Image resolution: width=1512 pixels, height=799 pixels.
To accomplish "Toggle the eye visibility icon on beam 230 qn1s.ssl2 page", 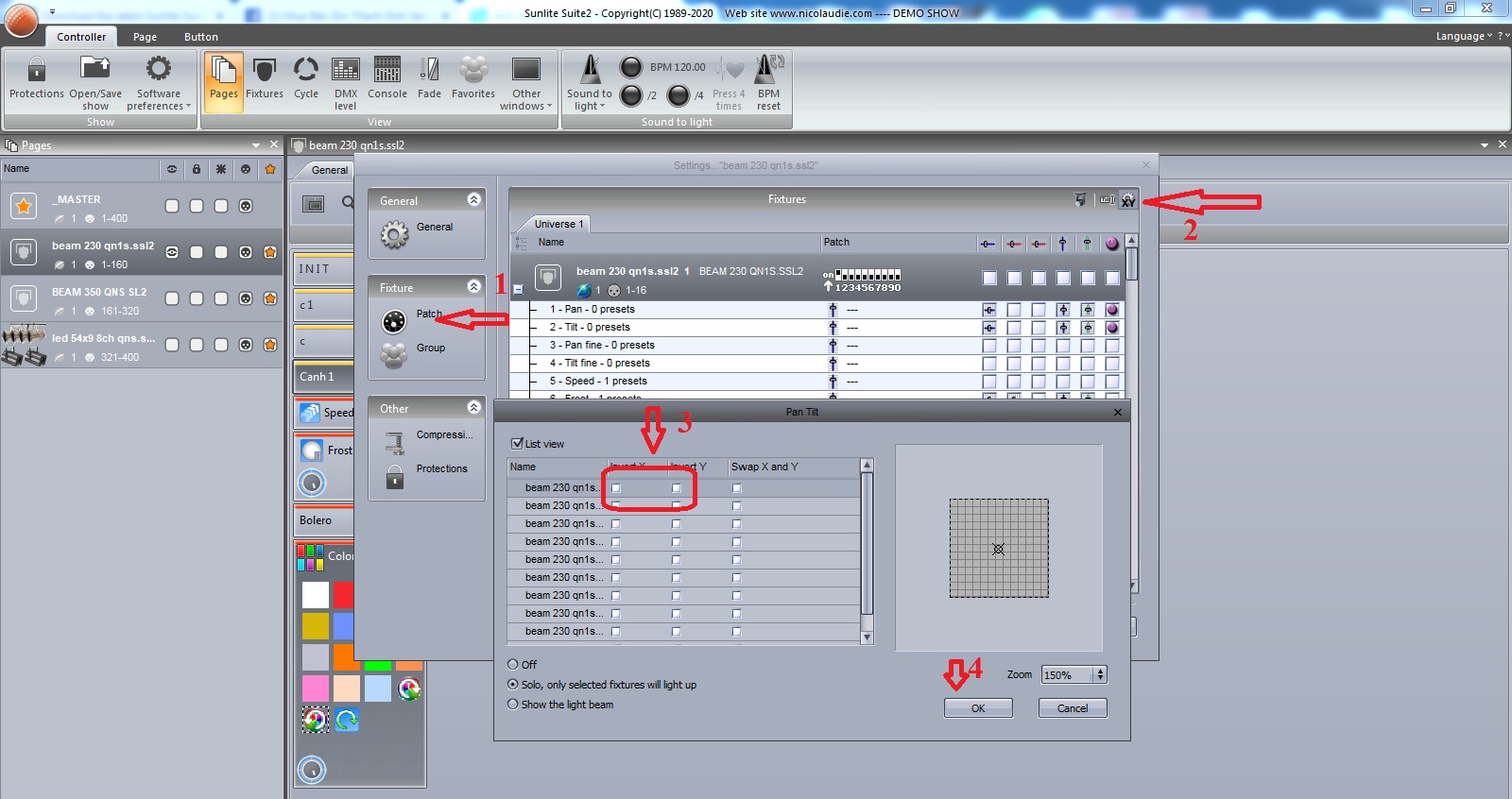I will tap(172, 252).
